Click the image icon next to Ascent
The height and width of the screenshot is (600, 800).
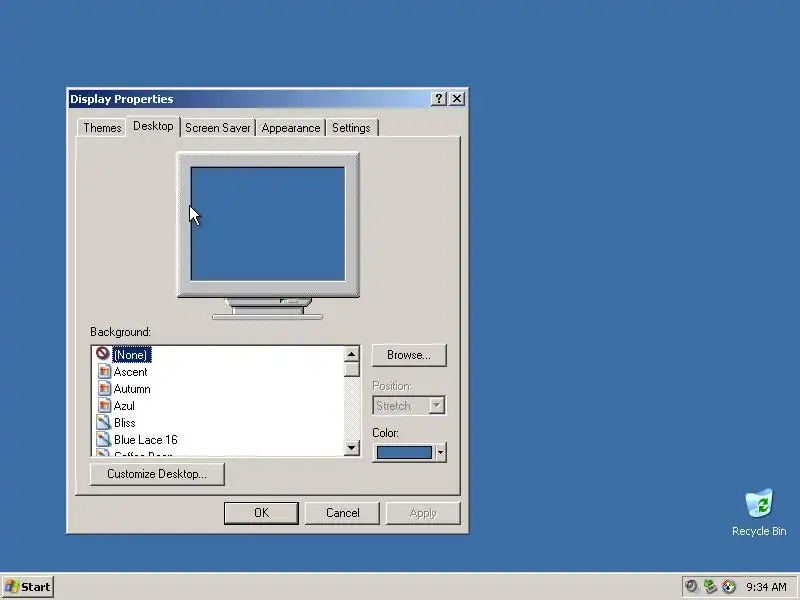pos(104,372)
